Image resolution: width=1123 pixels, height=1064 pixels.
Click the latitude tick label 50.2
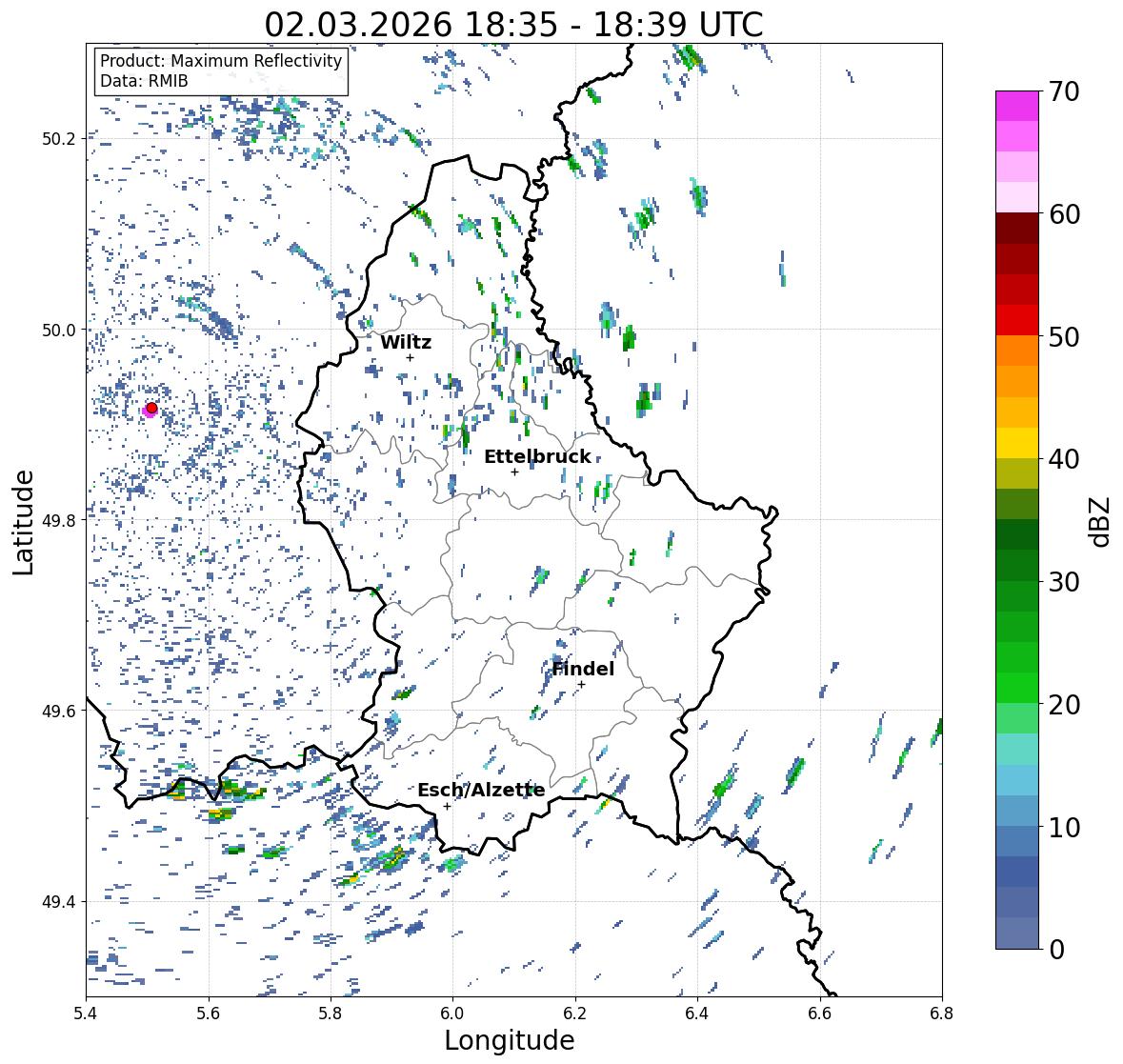pos(58,139)
